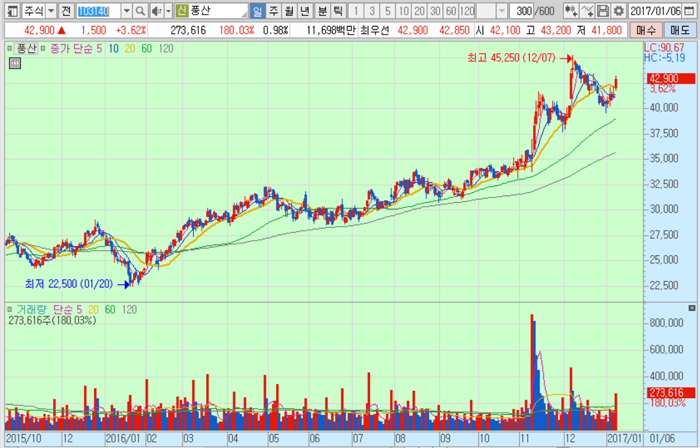Select the 분 (minute) chart tab

[321, 10]
